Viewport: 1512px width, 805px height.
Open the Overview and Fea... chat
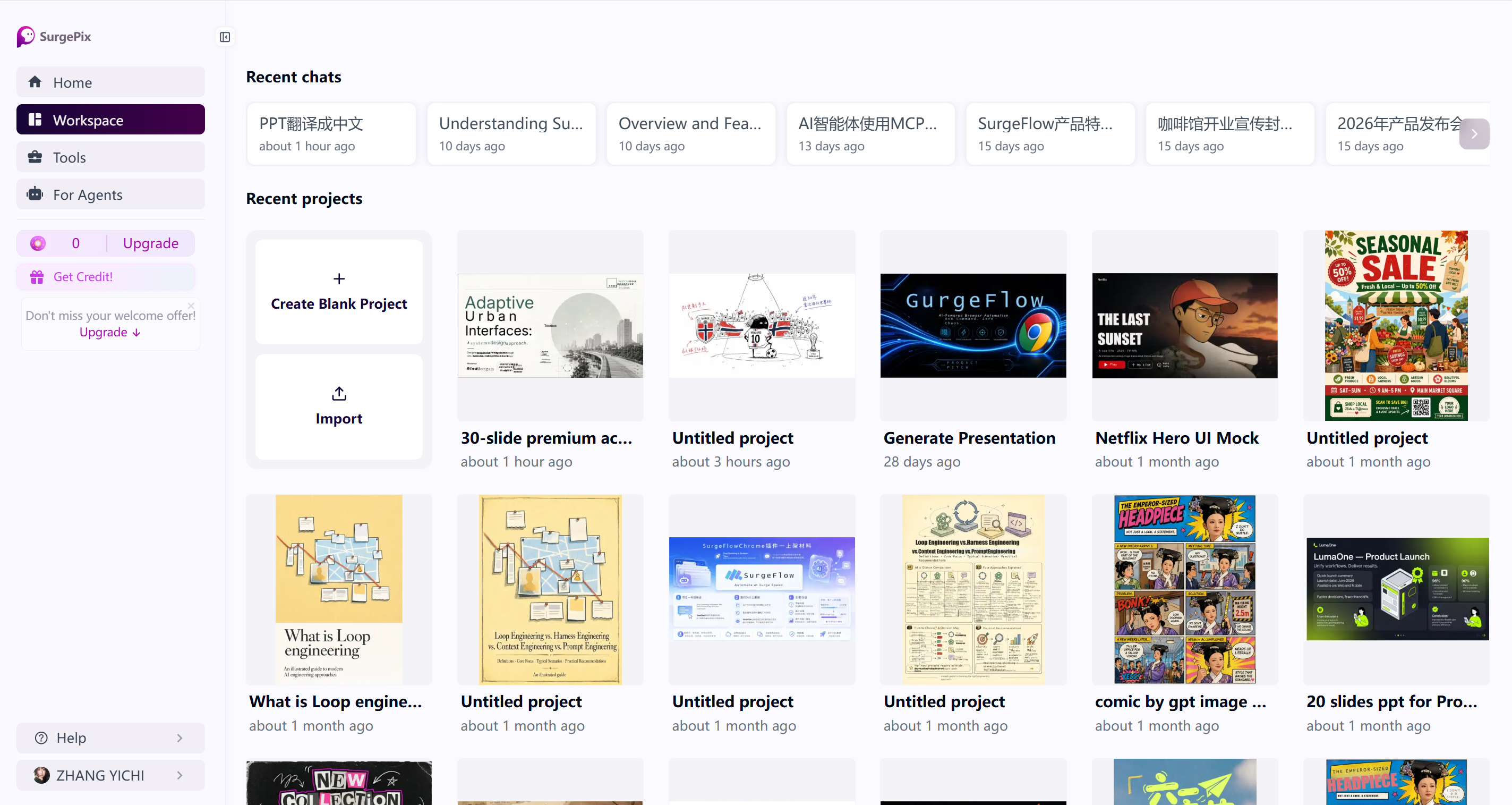click(690, 134)
